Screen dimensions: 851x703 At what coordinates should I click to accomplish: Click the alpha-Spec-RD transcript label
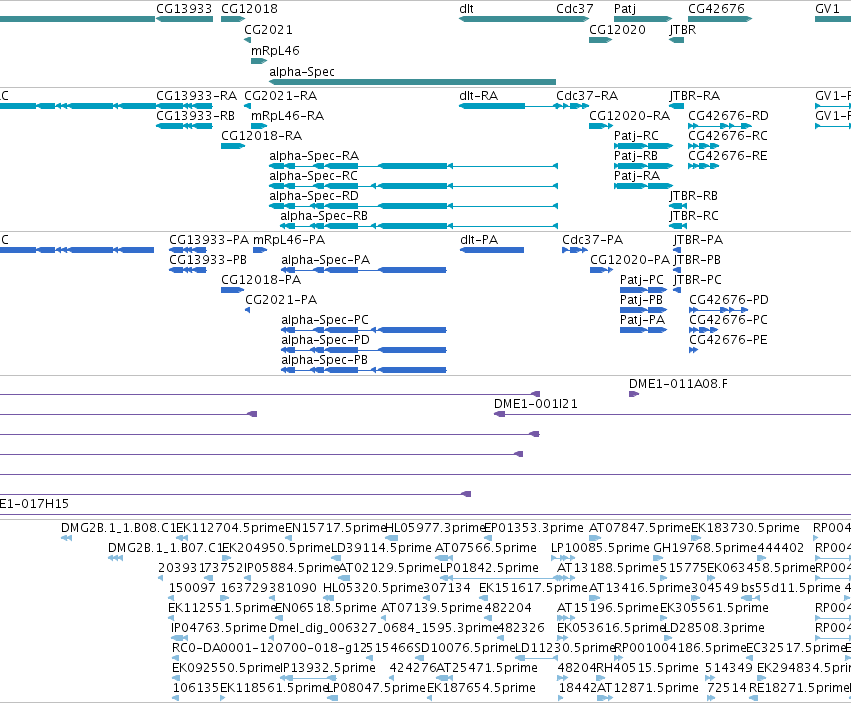(314, 195)
